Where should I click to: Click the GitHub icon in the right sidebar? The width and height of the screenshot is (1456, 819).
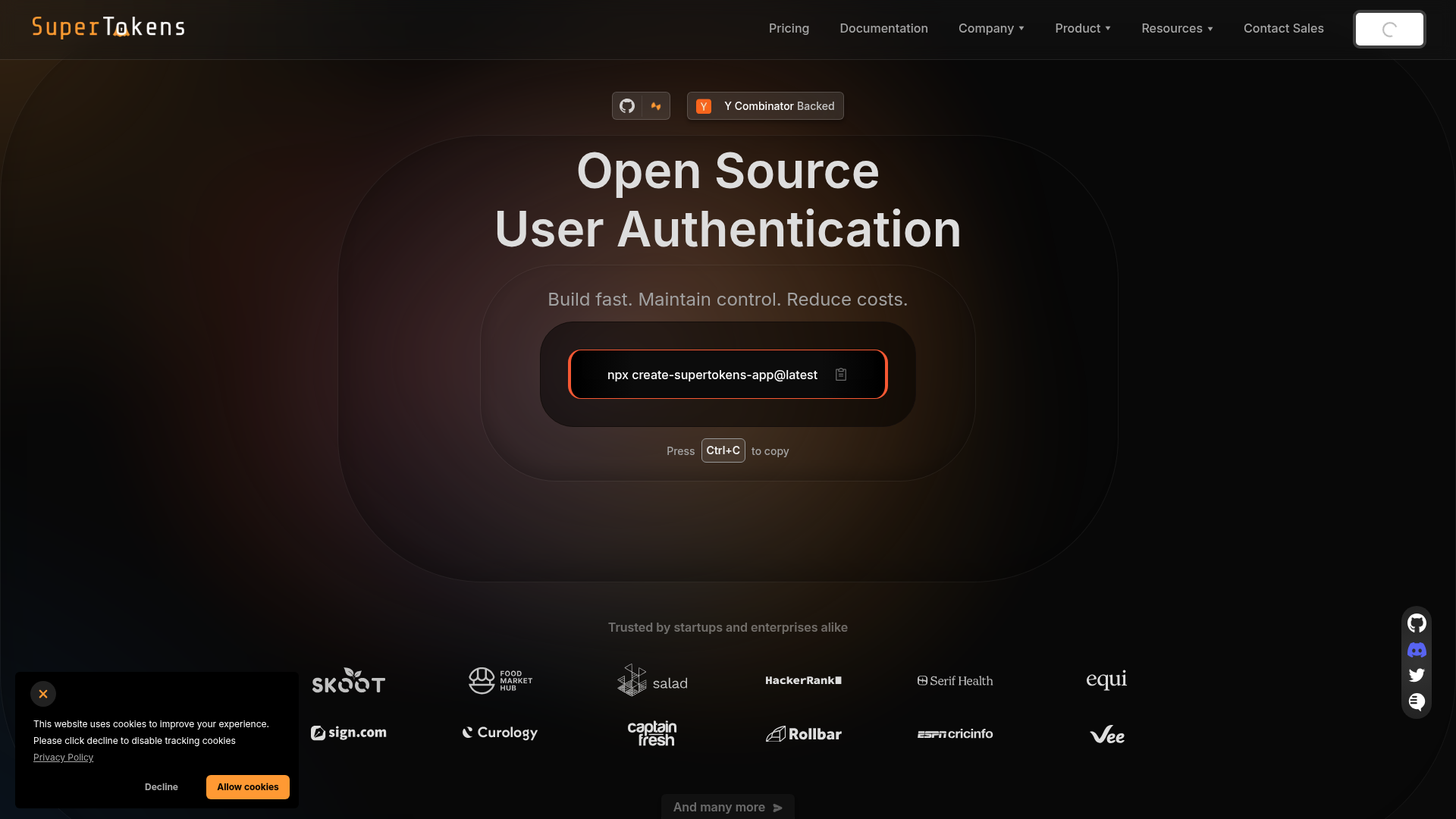1417,623
